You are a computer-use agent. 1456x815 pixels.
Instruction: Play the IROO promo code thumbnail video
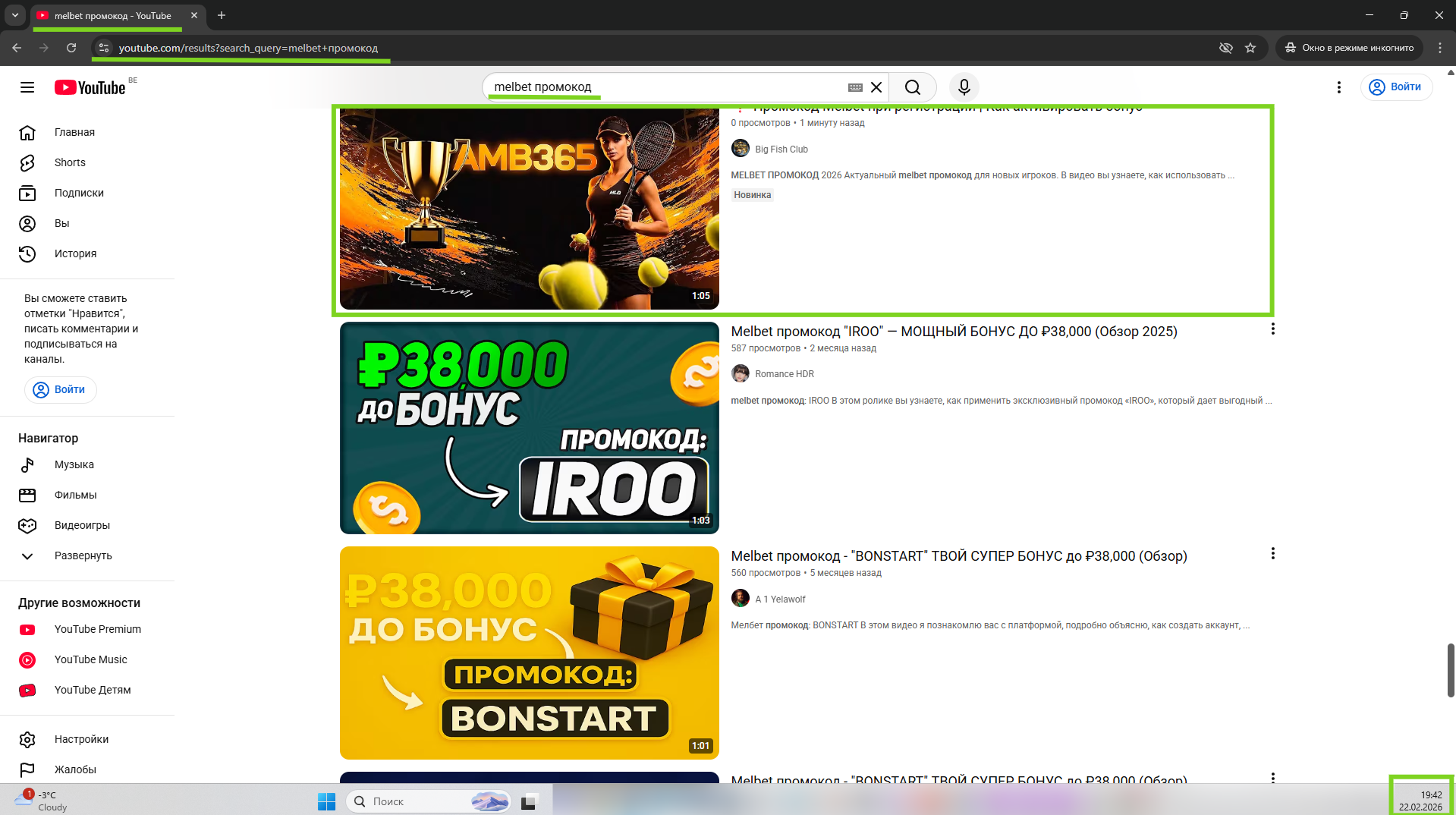(530, 428)
